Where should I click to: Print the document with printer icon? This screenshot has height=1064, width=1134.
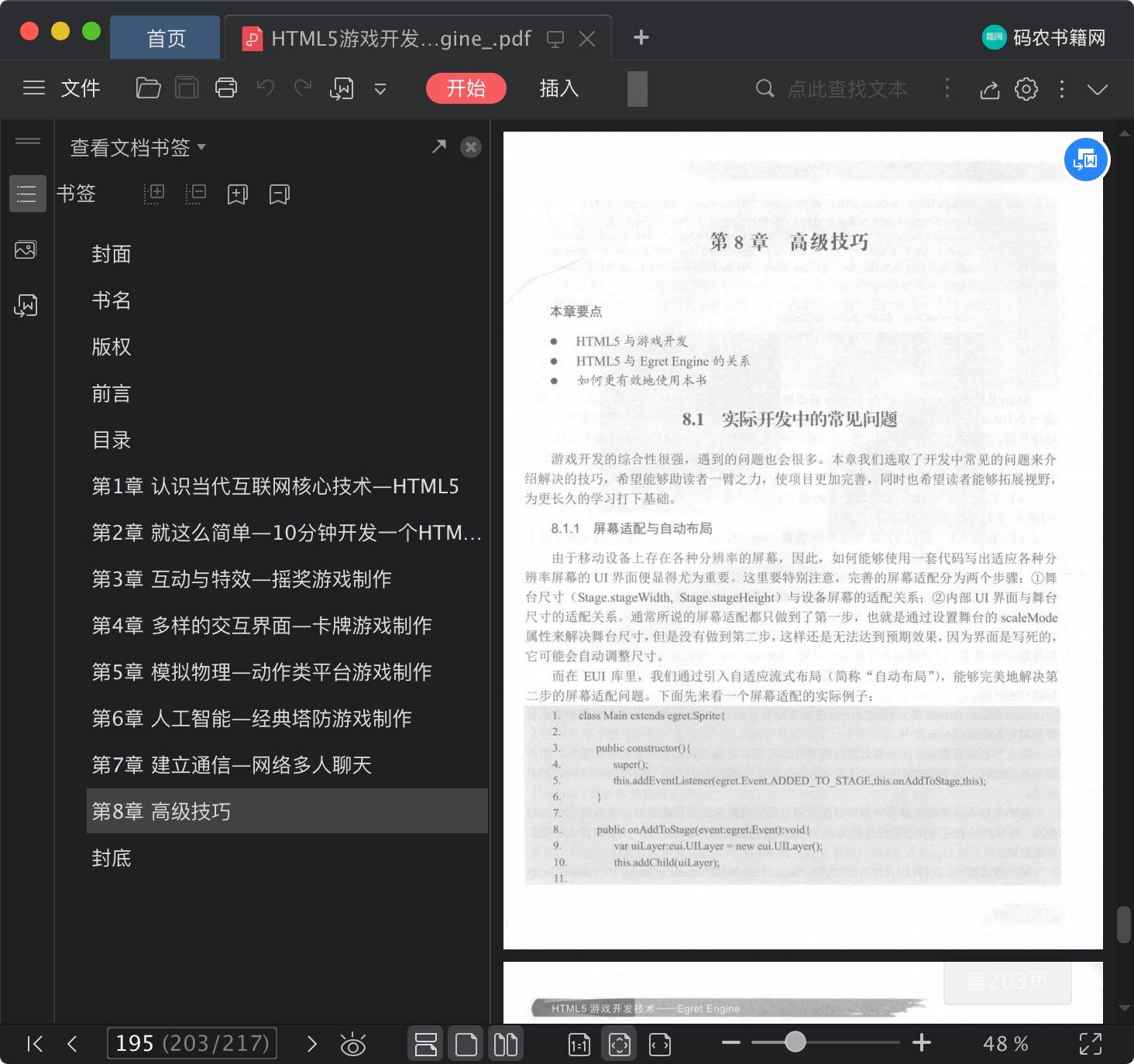coord(226,88)
